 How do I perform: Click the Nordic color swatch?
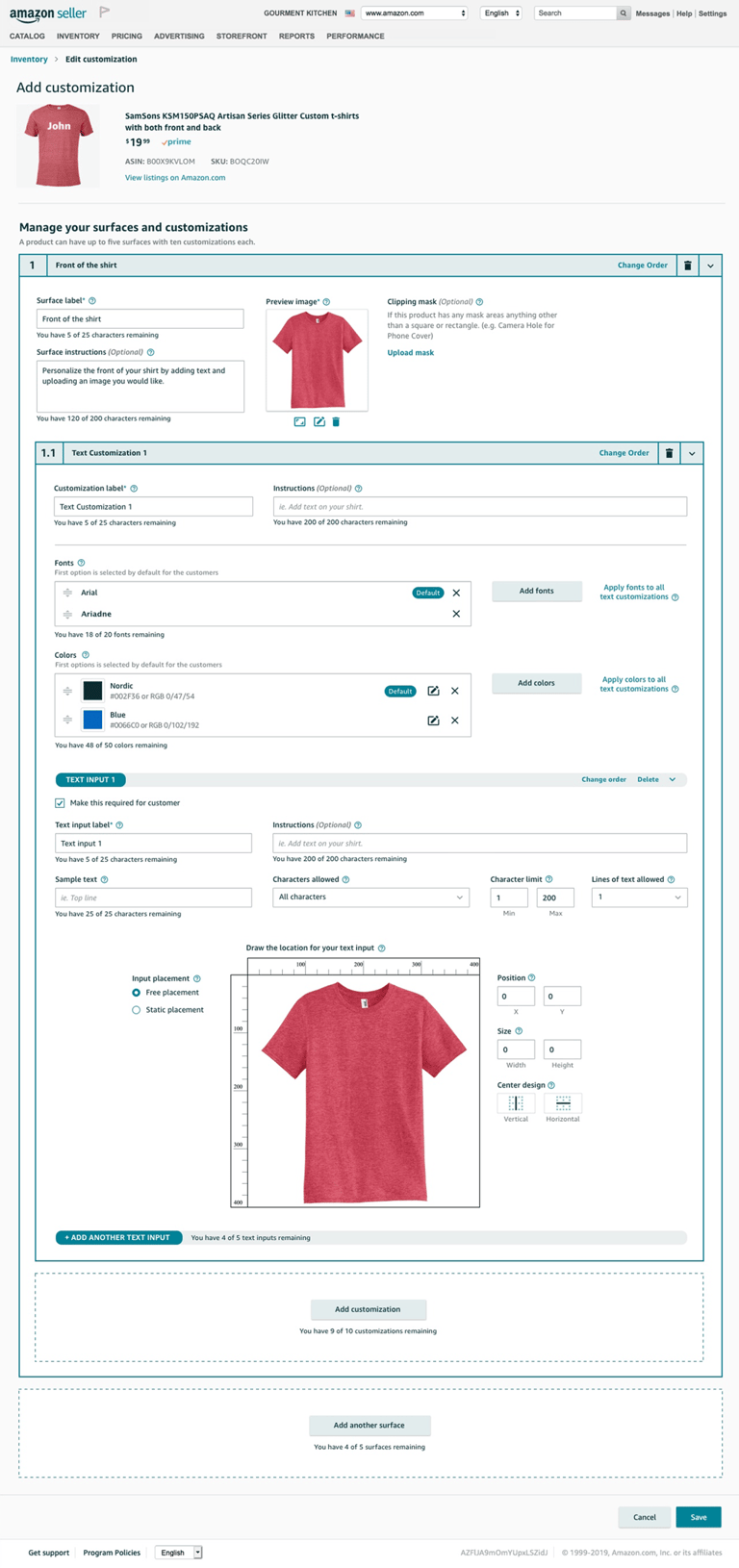tap(92, 691)
